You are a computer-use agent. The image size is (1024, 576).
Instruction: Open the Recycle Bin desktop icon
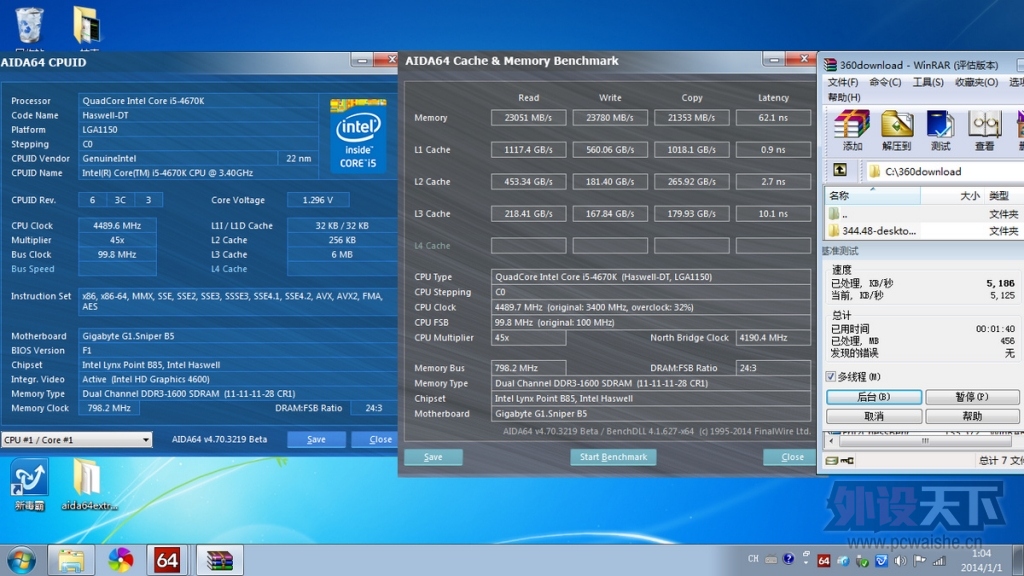pos(29,27)
